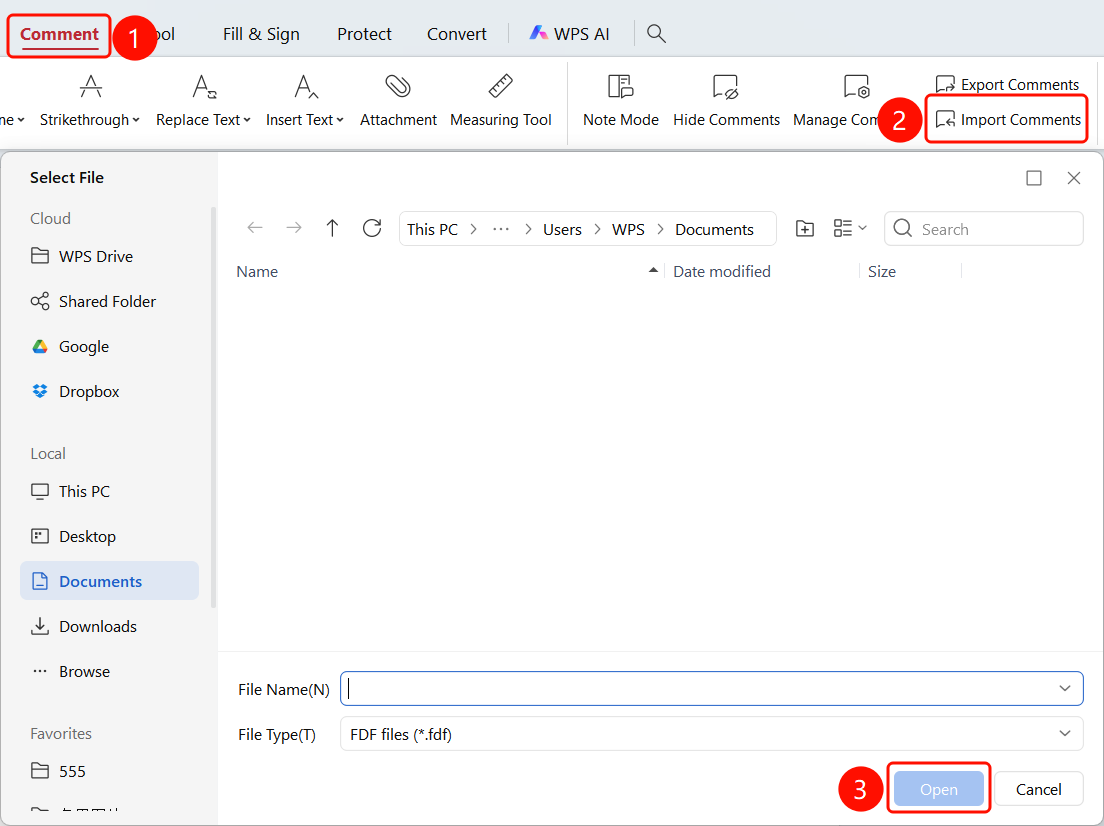Expand the Insert Text dropdown arrow
Screen dimensions: 1104x826
[340, 120]
